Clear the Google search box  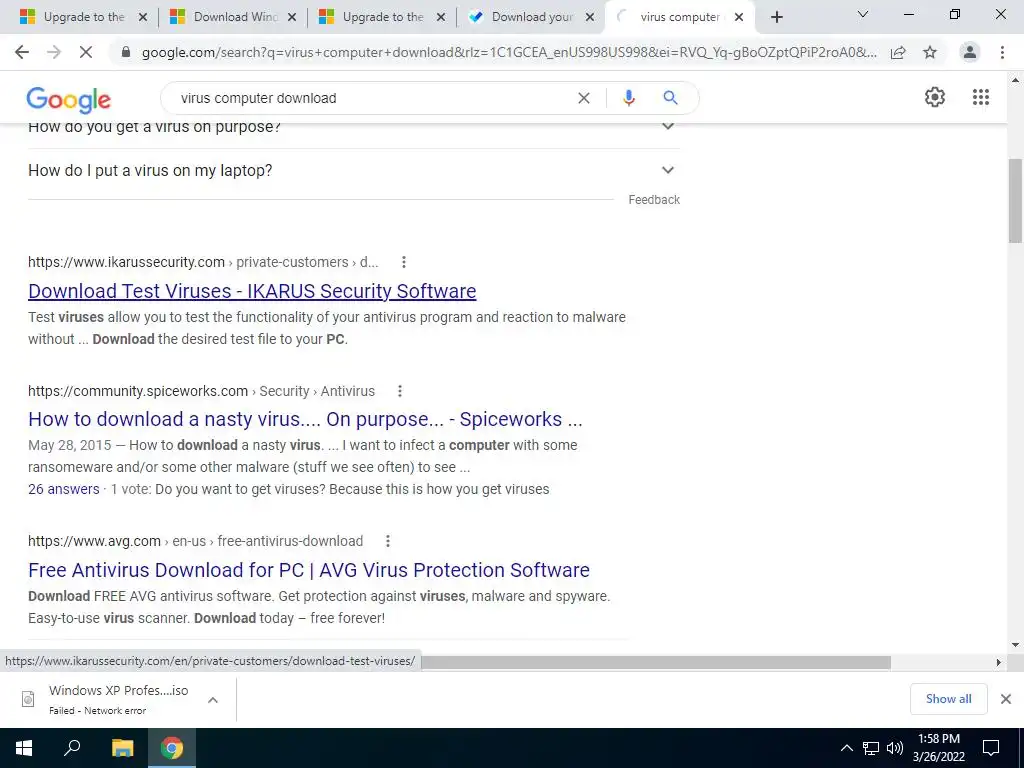(x=584, y=98)
